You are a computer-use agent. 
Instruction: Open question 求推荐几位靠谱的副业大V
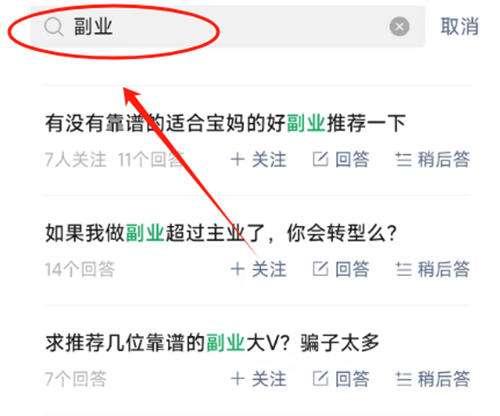[212, 342]
